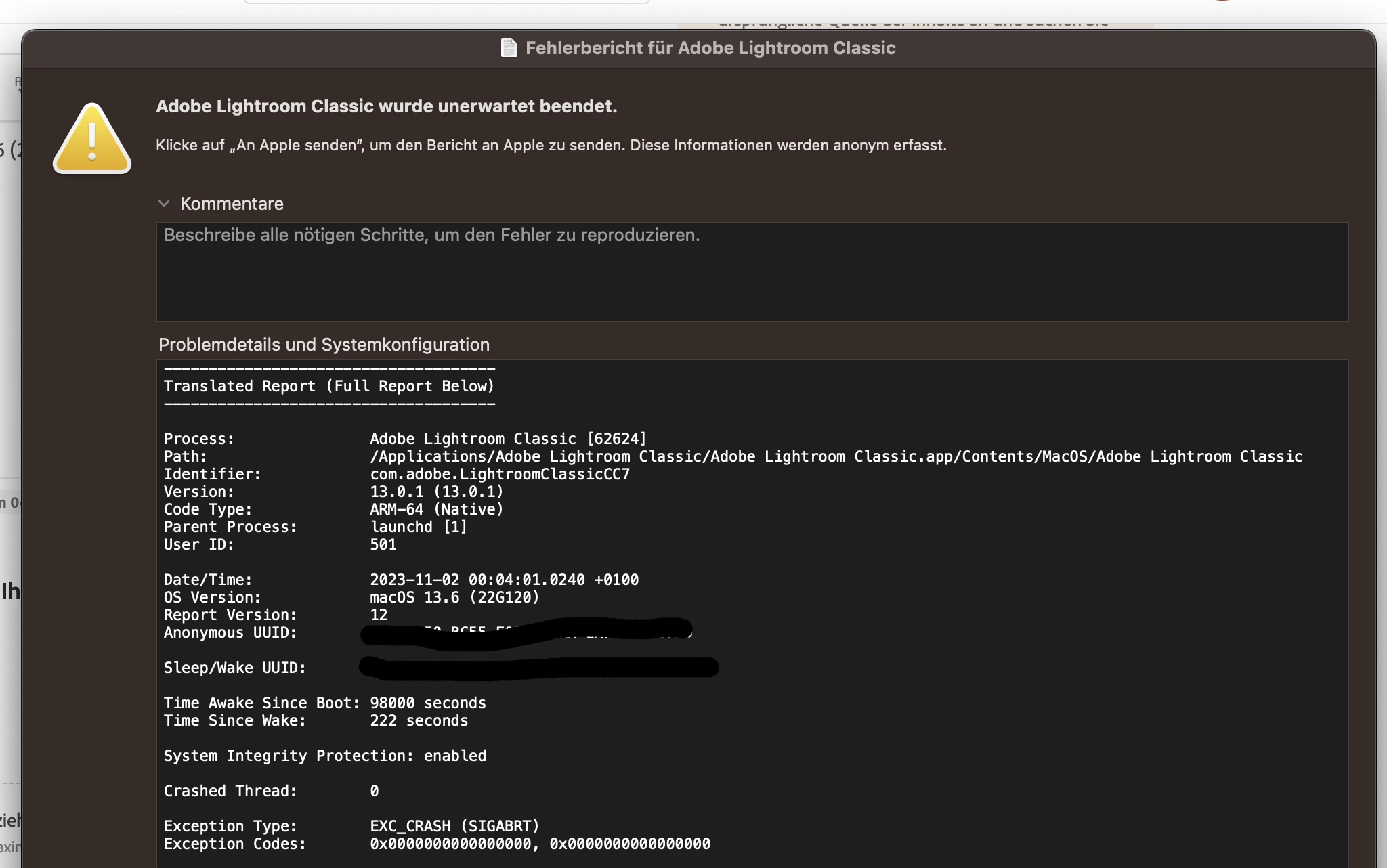
Task: Click the redacted Sleep/Wake UUID value
Action: click(x=538, y=668)
